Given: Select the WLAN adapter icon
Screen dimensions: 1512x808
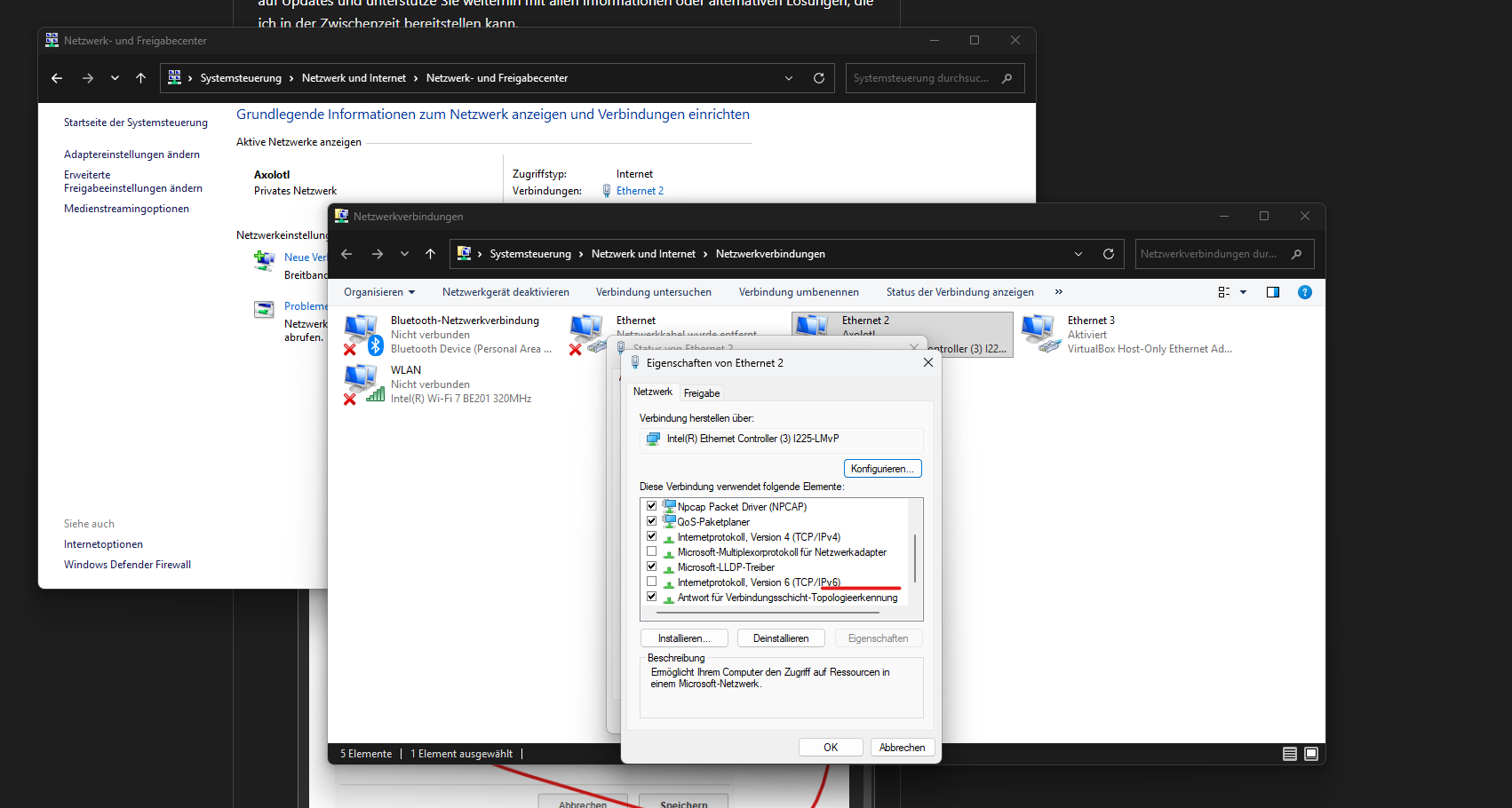Looking at the screenshot, I should pyautogui.click(x=362, y=384).
